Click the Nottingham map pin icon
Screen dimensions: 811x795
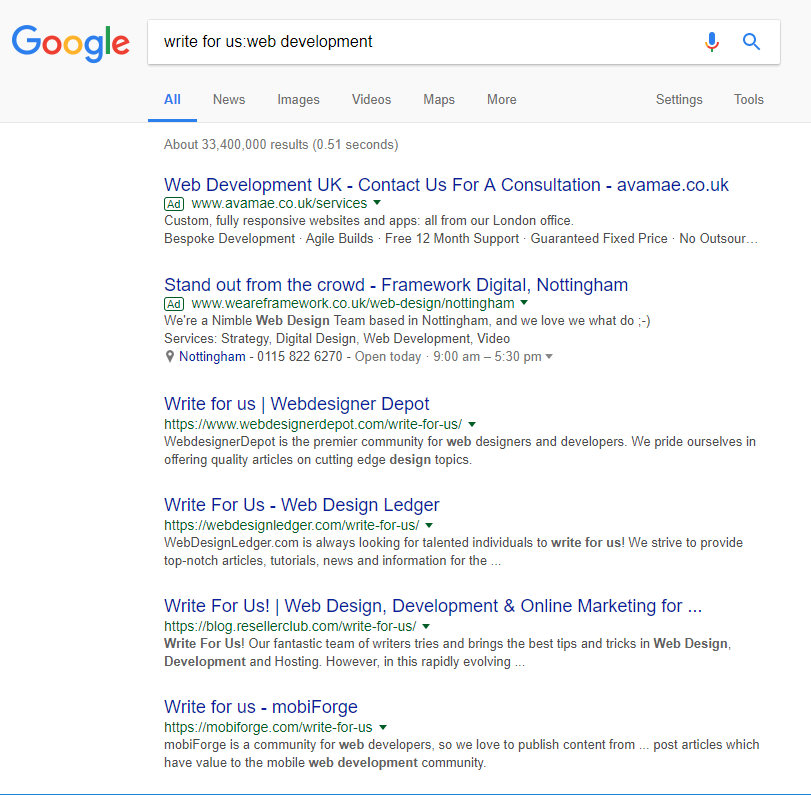(x=169, y=356)
